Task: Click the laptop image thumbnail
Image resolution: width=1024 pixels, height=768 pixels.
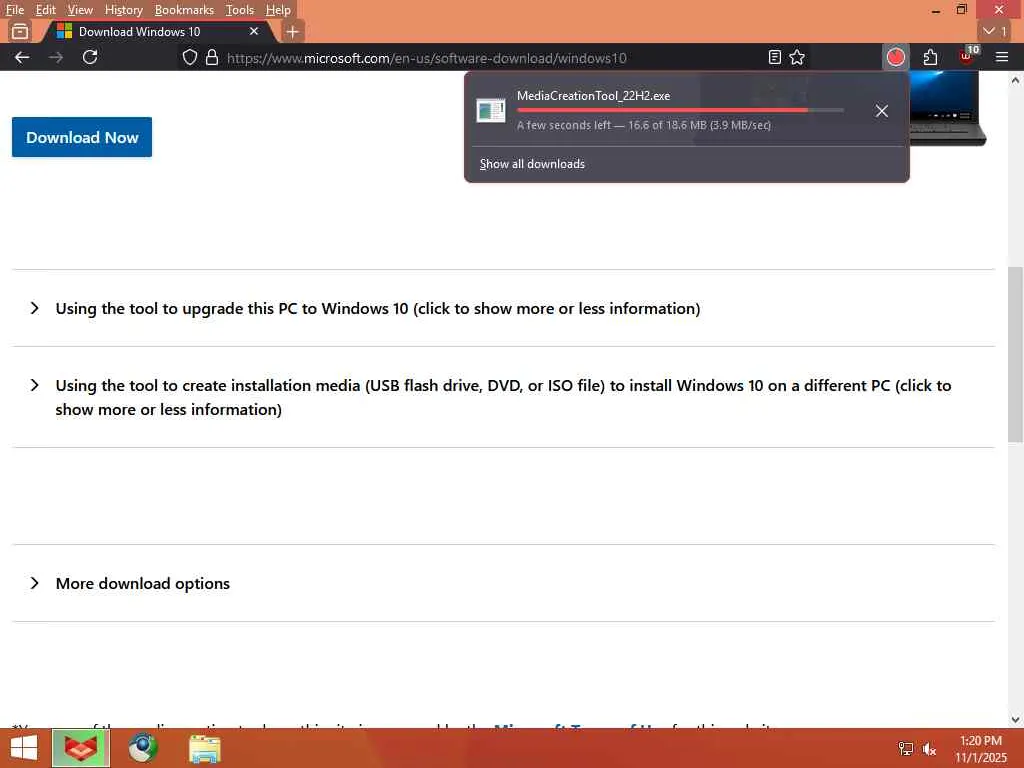Action: point(948,108)
